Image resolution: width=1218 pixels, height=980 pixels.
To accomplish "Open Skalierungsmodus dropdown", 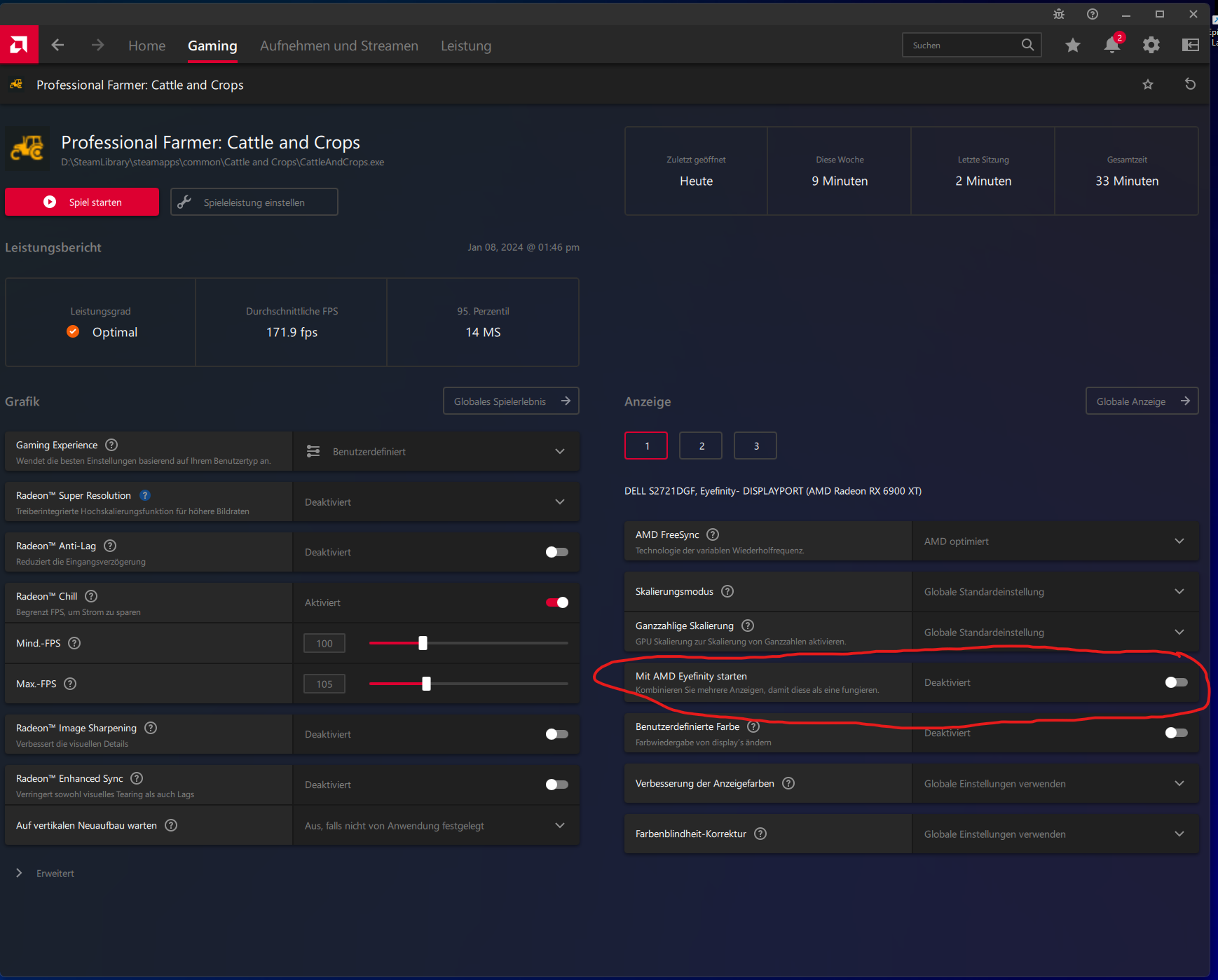I will point(1055,592).
